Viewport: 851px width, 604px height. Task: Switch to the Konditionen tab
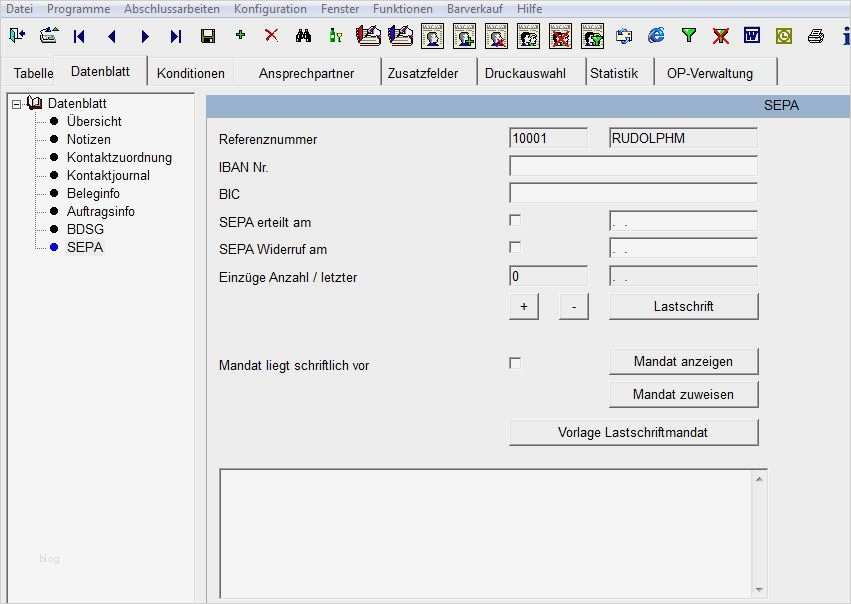pos(191,73)
